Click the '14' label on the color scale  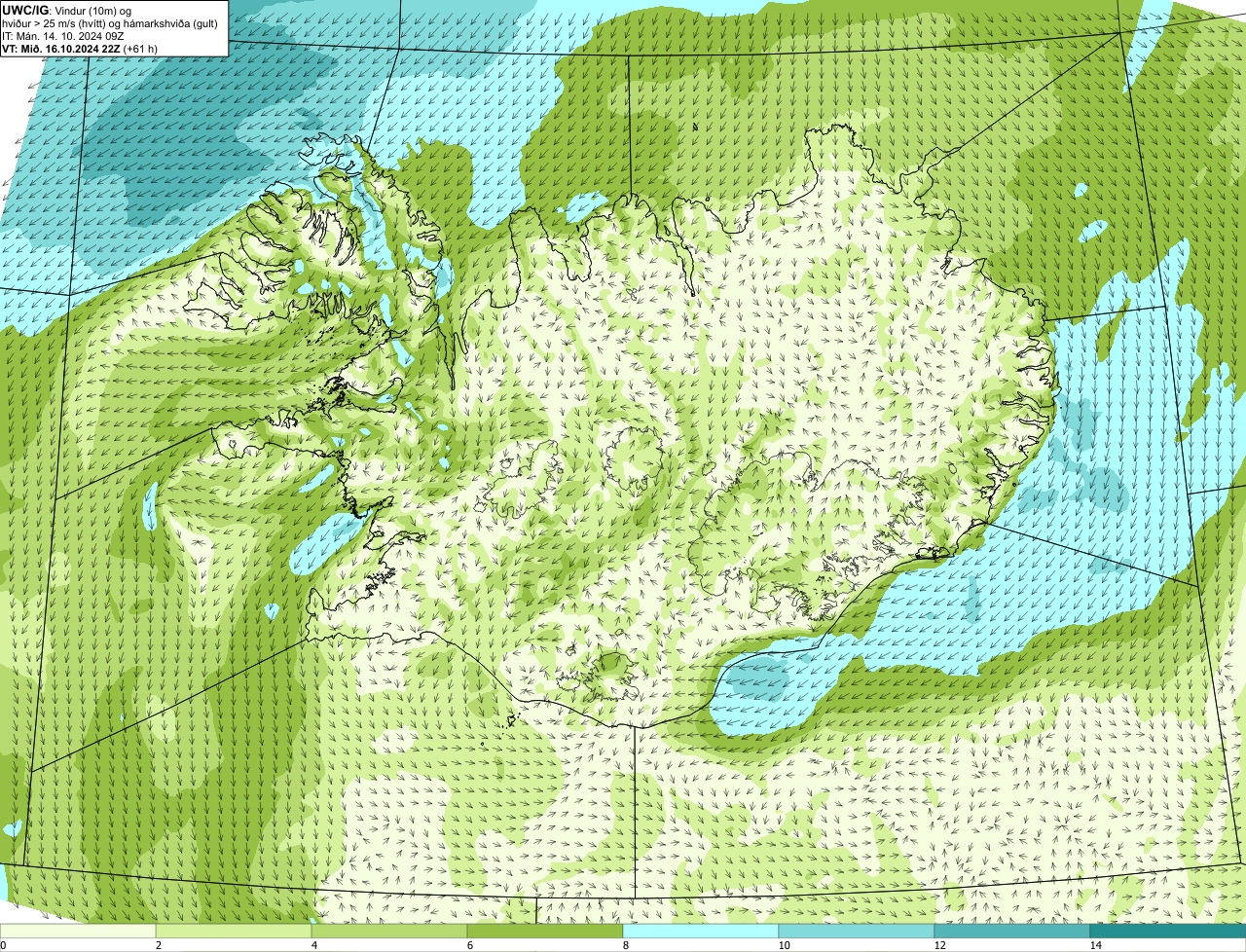click(x=1095, y=945)
